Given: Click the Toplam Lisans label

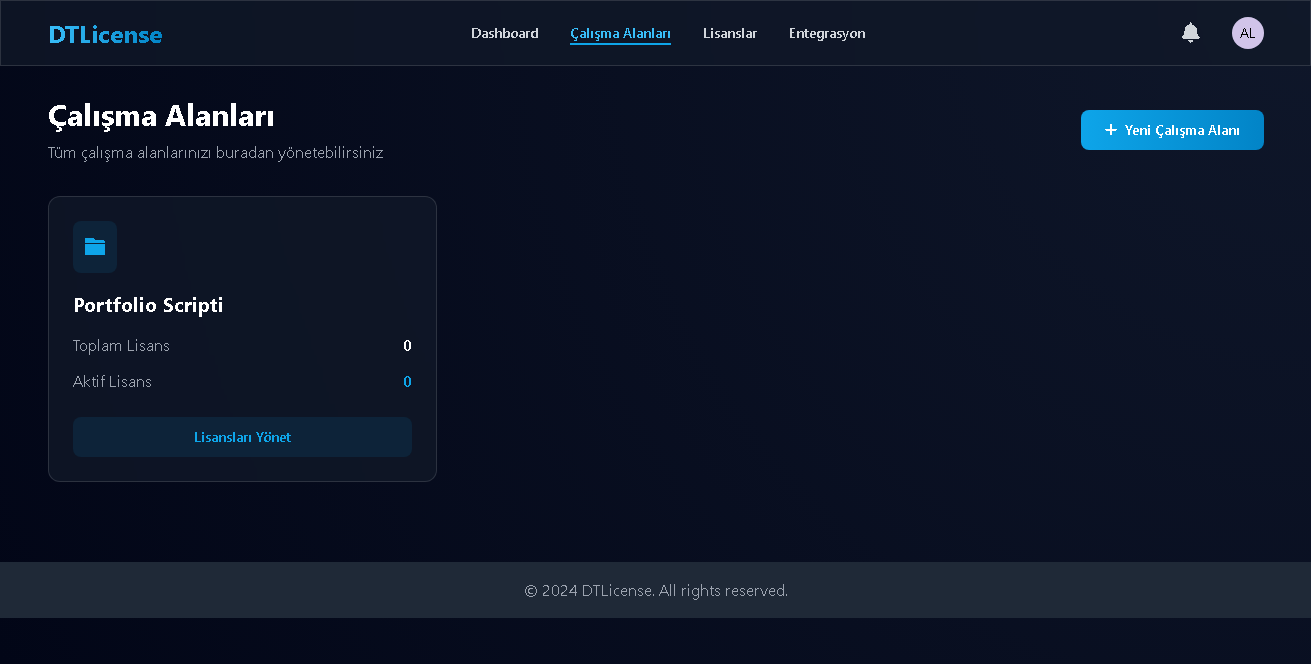Looking at the screenshot, I should pyautogui.click(x=121, y=346).
